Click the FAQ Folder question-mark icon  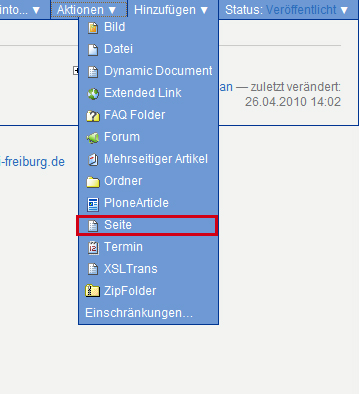[x=93, y=116]
